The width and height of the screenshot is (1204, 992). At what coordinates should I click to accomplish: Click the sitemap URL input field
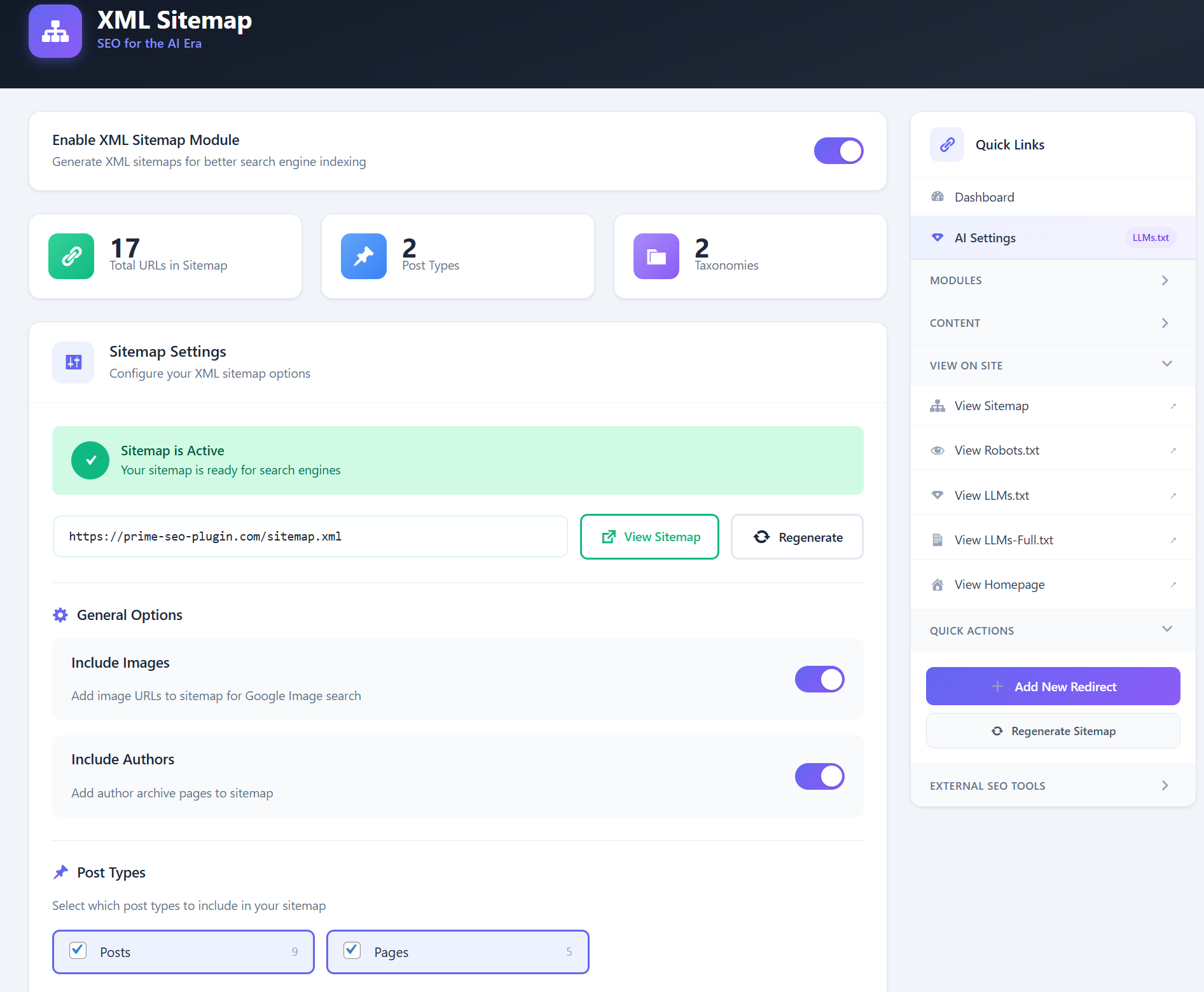pos(310,537)
